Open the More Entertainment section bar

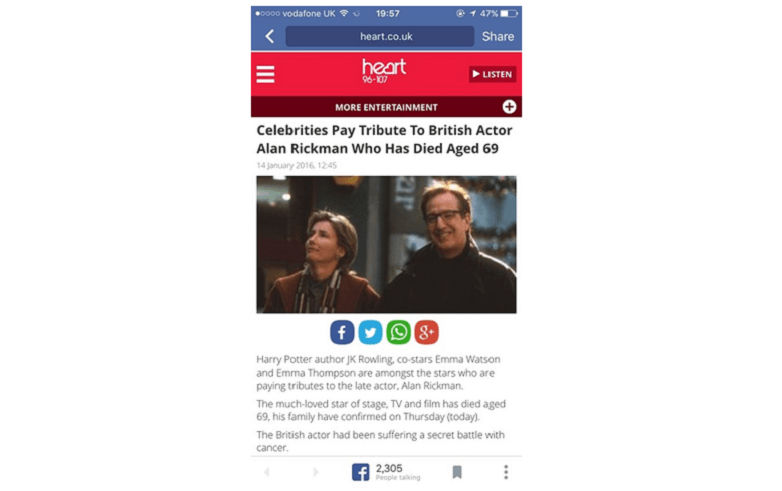tap(387, 107)
